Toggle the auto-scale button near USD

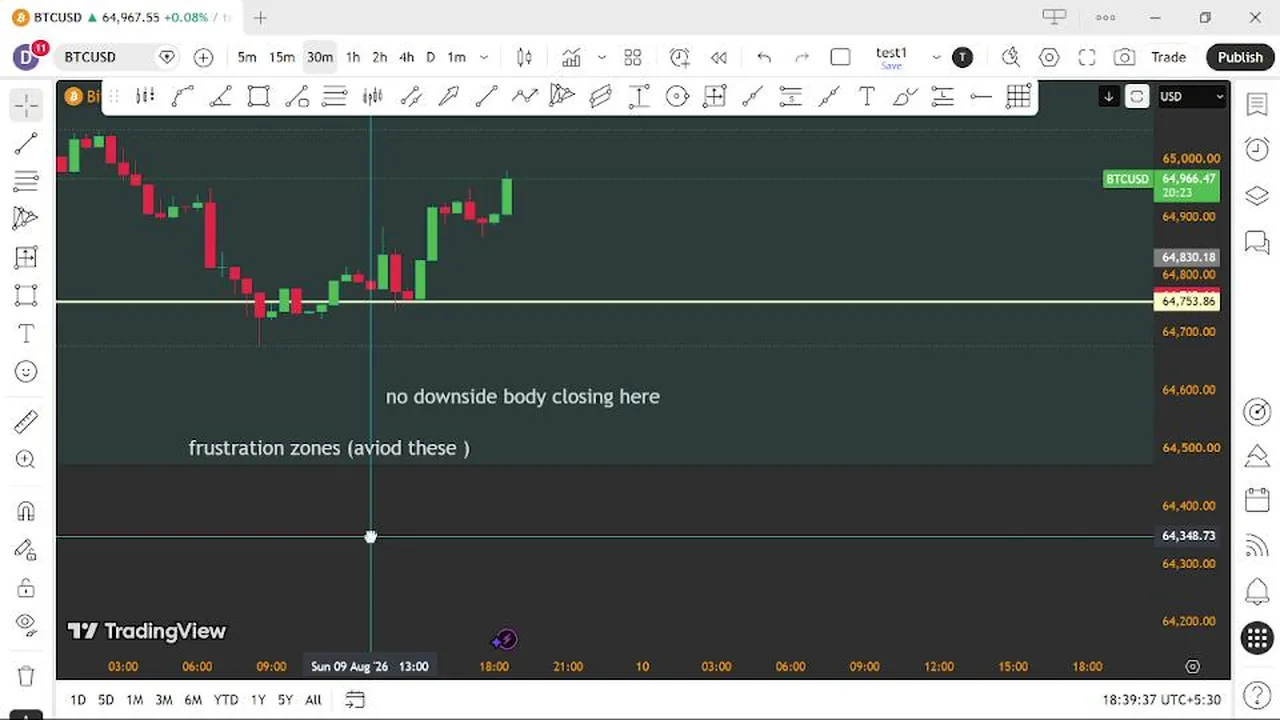pyautogui.click(x=1137, y=96)
